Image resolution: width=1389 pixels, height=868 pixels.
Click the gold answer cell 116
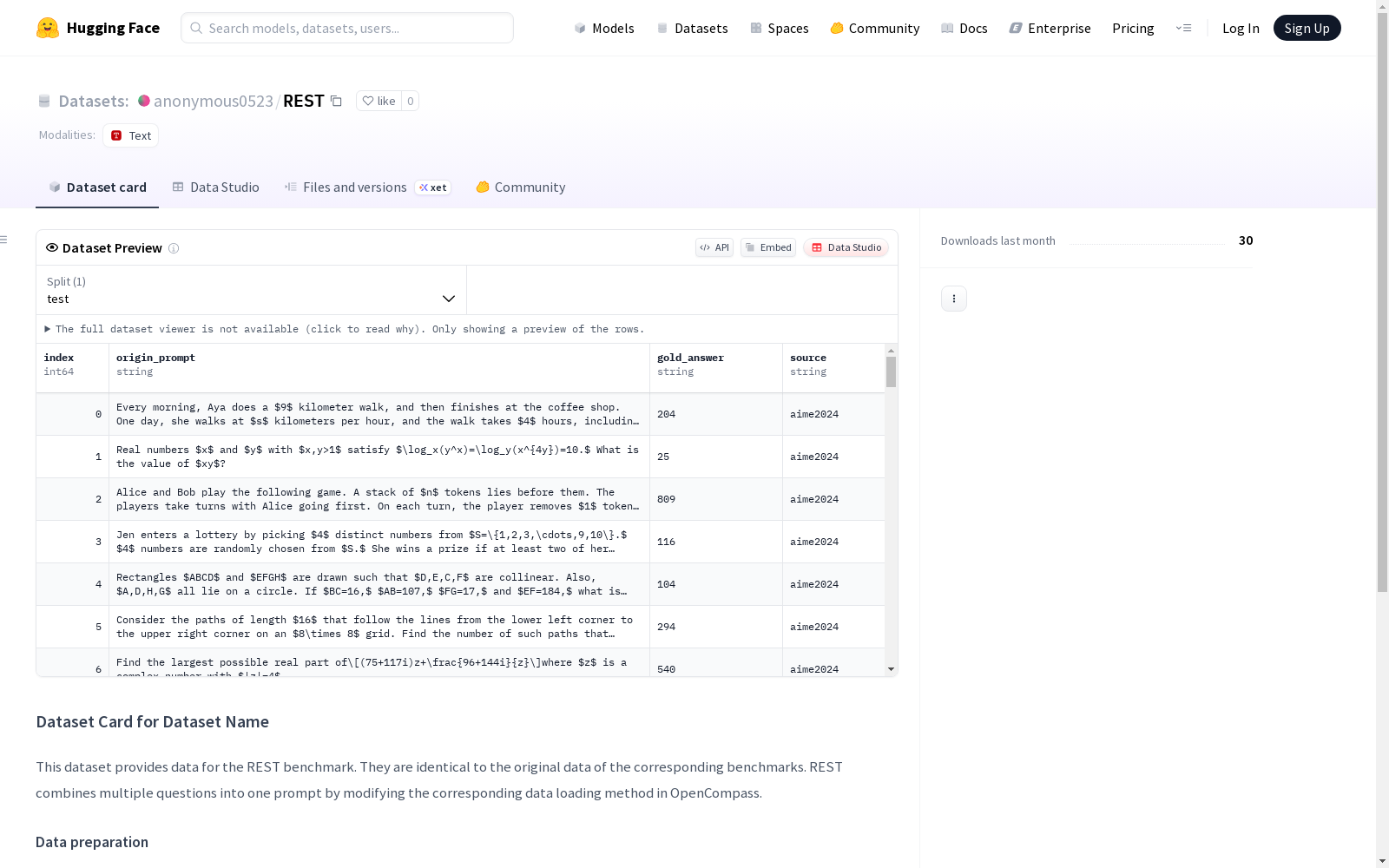tap(716, 542)
